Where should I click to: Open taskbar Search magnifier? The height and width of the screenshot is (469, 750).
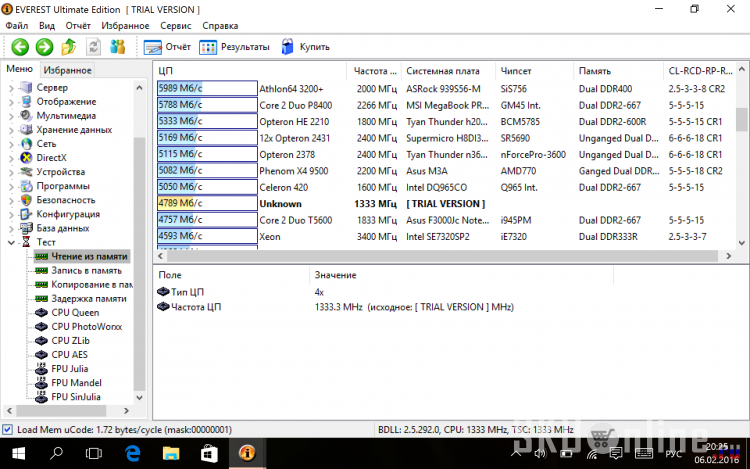tap(56, 453)
